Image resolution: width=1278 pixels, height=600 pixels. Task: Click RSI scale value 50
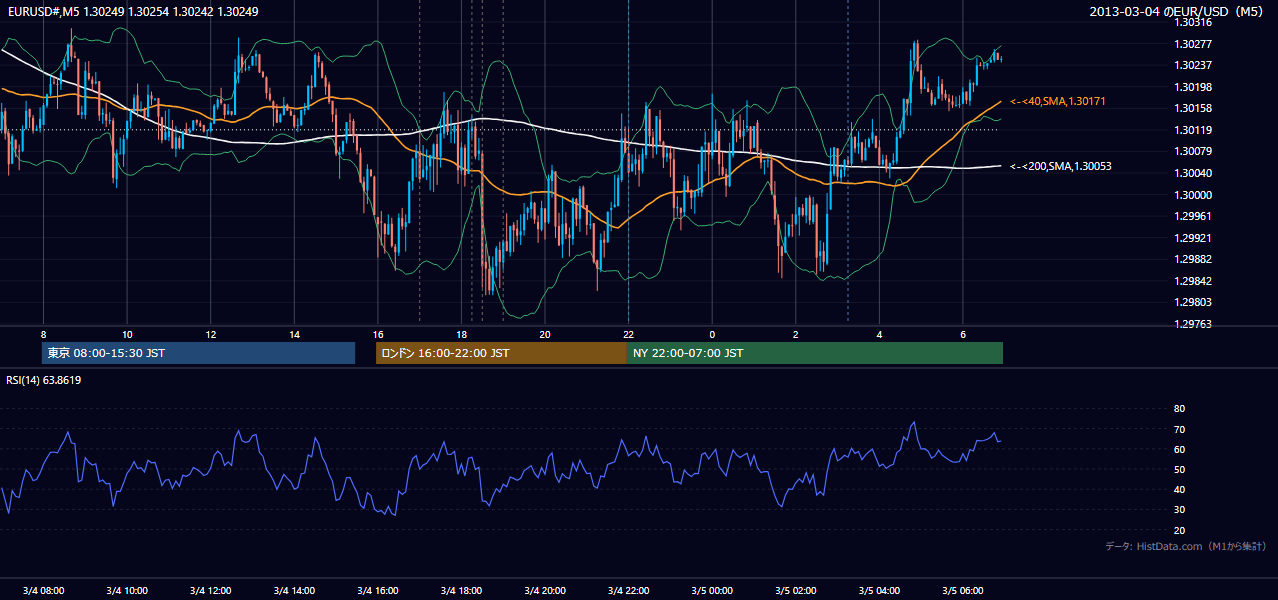pos(1179,469)
